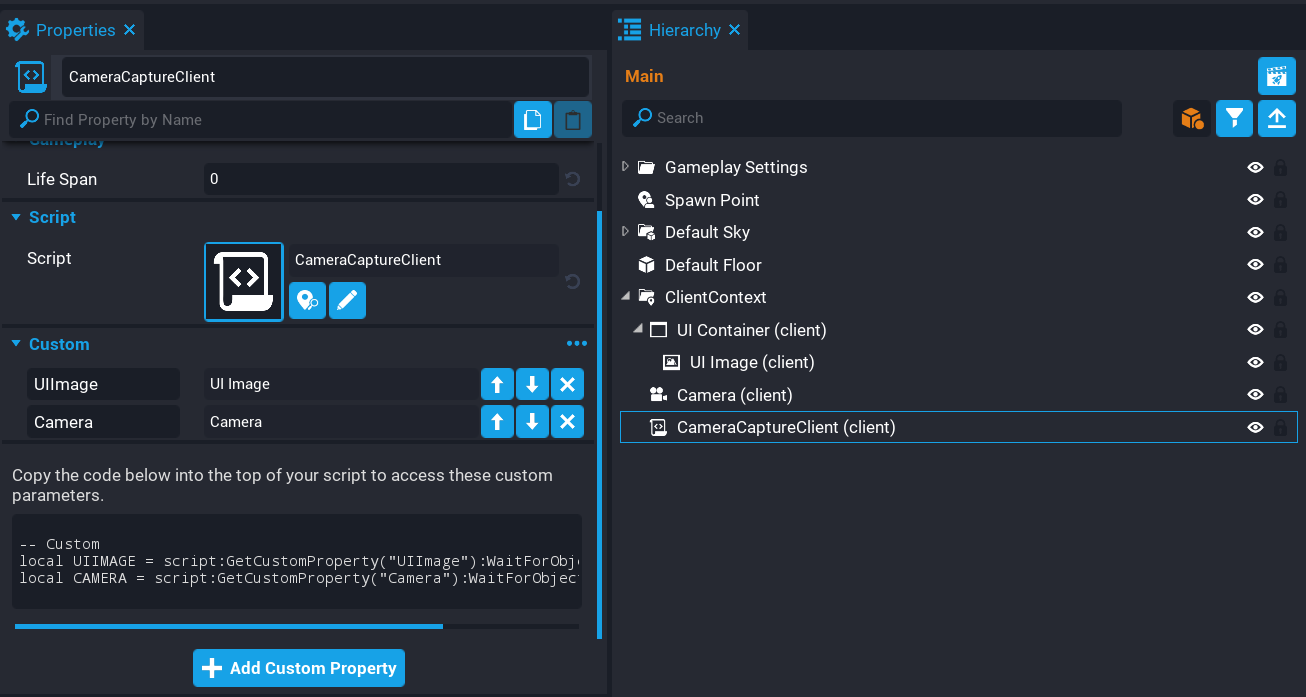Click the copy properties icon
The width and height of the screenshot is (1306, 697).
click(533, 120)
